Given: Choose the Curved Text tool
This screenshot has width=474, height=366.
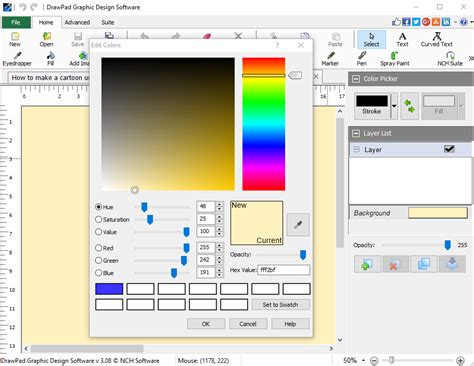Looking at the screenshot, I should tap(437, 39).
